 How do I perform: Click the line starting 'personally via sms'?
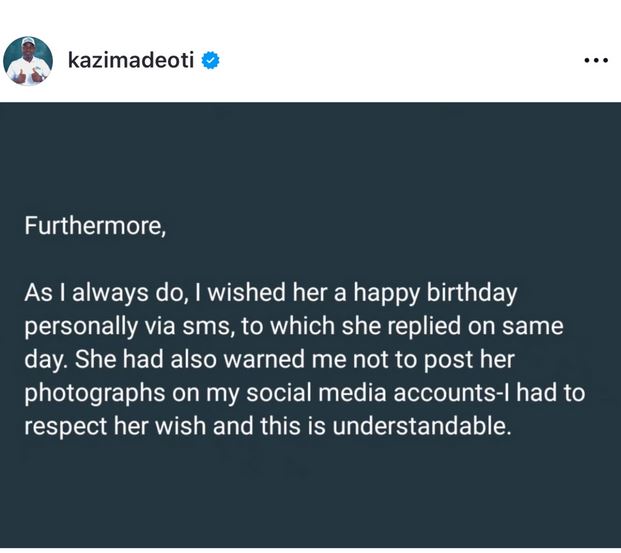click(293, 327)
